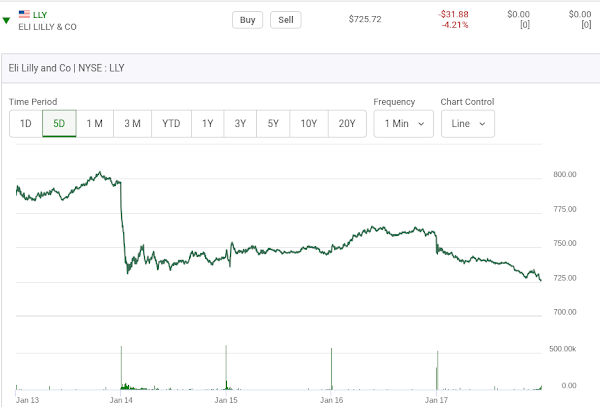Click the Jan 14 opening volume spike bar
Screen dimensions: 600x407
(121, 368)
